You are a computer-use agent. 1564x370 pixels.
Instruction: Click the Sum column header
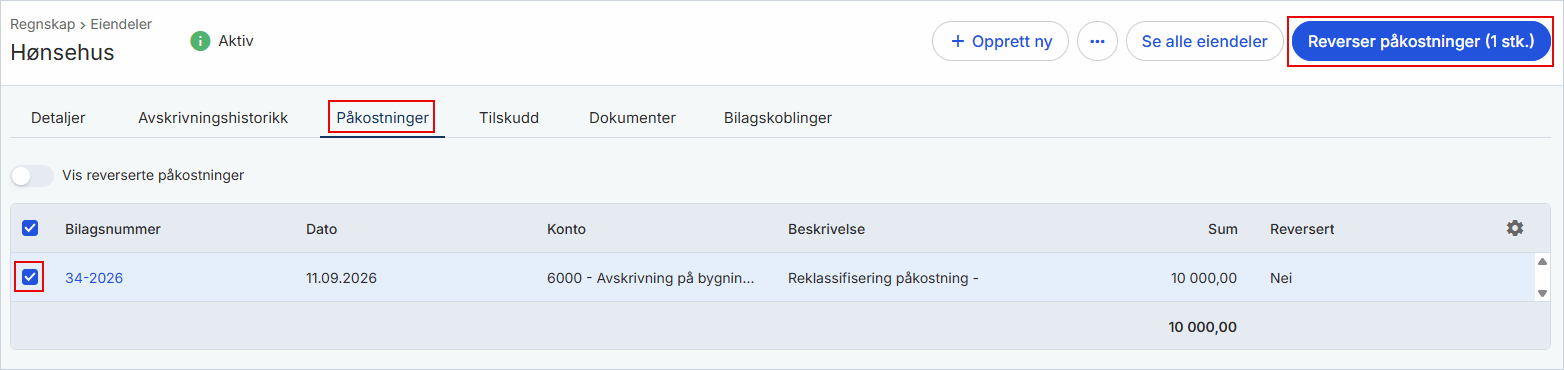pos(1222,229)
